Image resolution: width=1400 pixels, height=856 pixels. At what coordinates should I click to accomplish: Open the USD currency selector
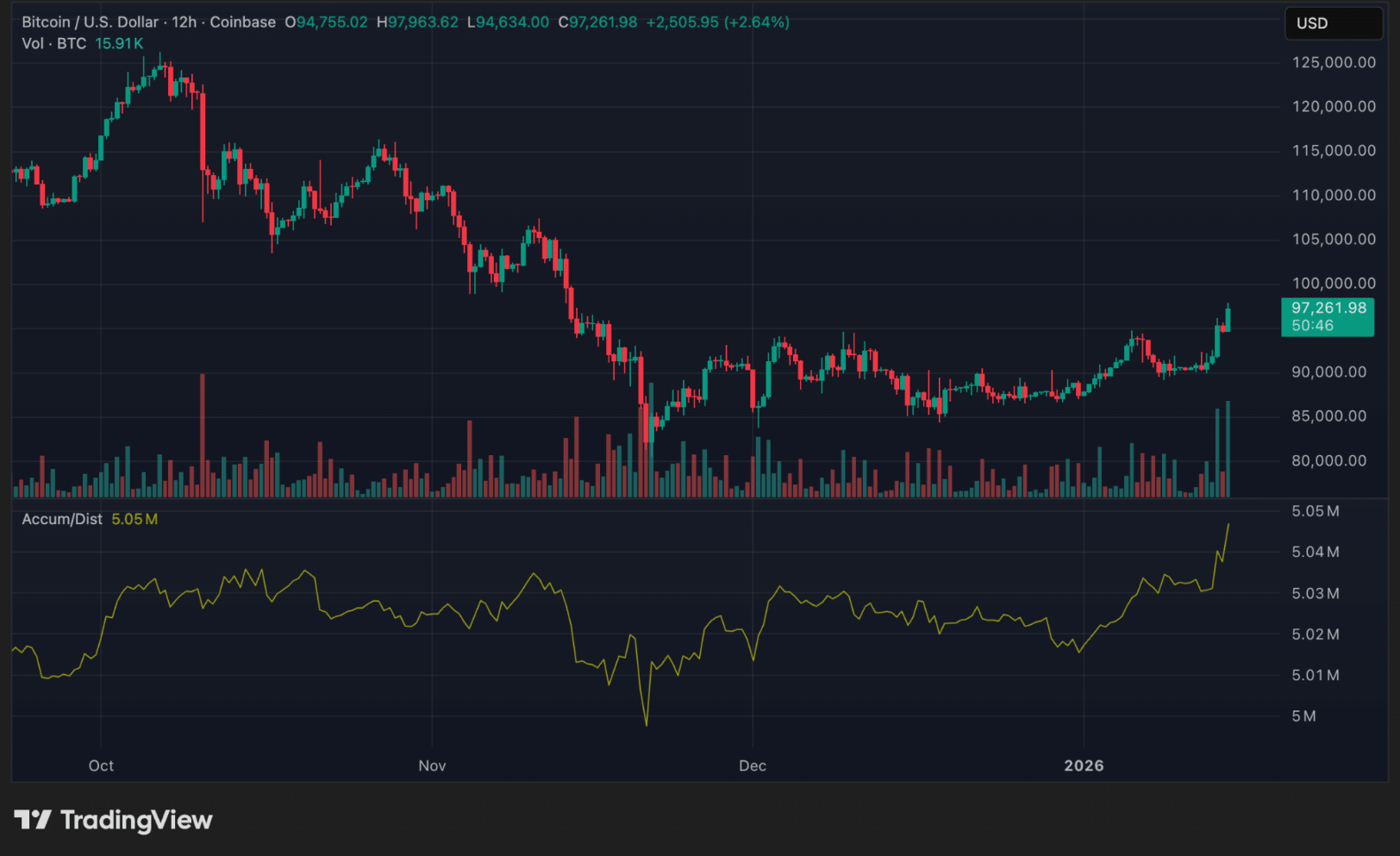pyautogui.click(x=1333, y=23)
